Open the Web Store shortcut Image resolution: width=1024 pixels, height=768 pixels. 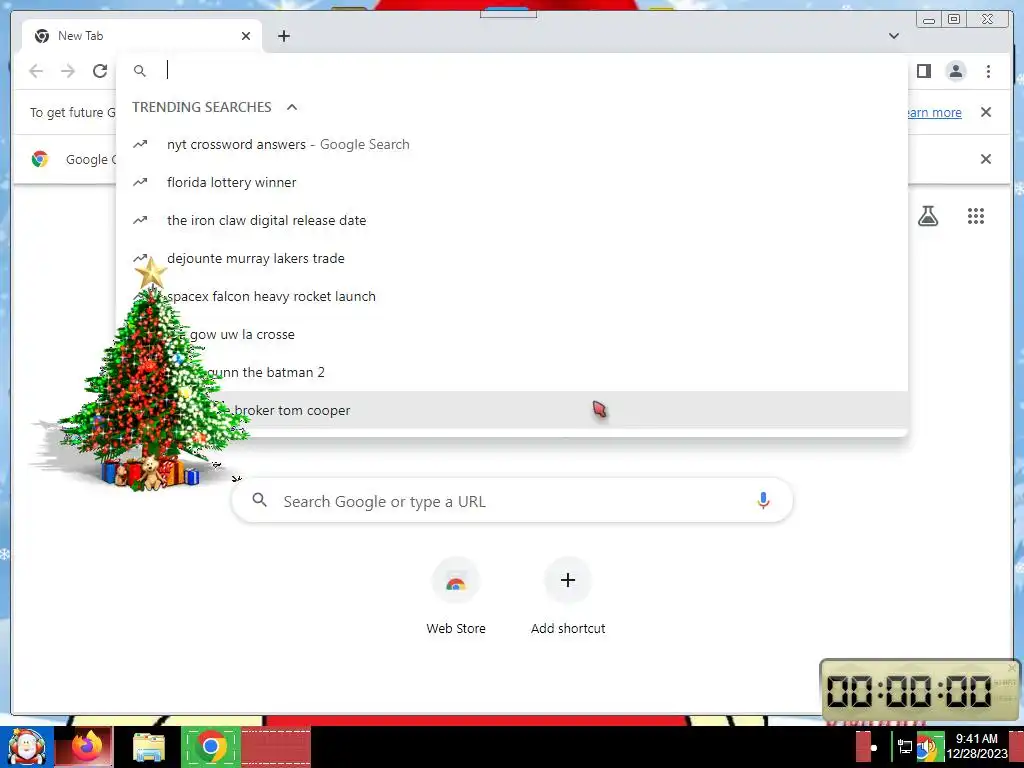pos(456,597)
